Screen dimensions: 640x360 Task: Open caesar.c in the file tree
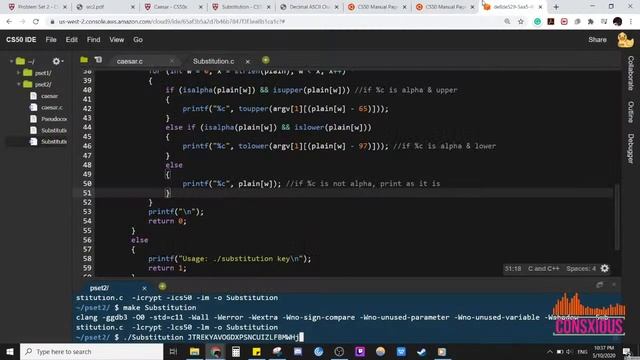coord(52,107)
